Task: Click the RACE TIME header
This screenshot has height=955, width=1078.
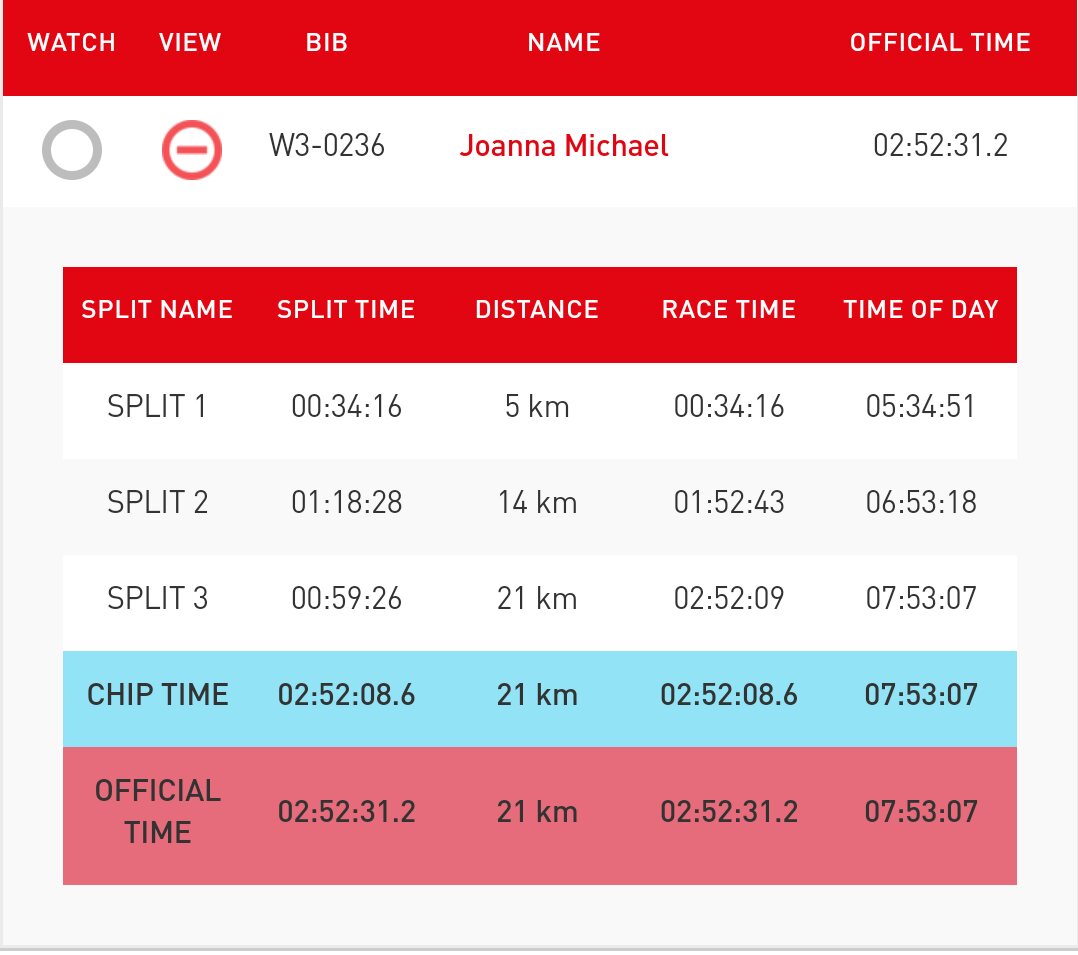Action: [x=729, y=309]
